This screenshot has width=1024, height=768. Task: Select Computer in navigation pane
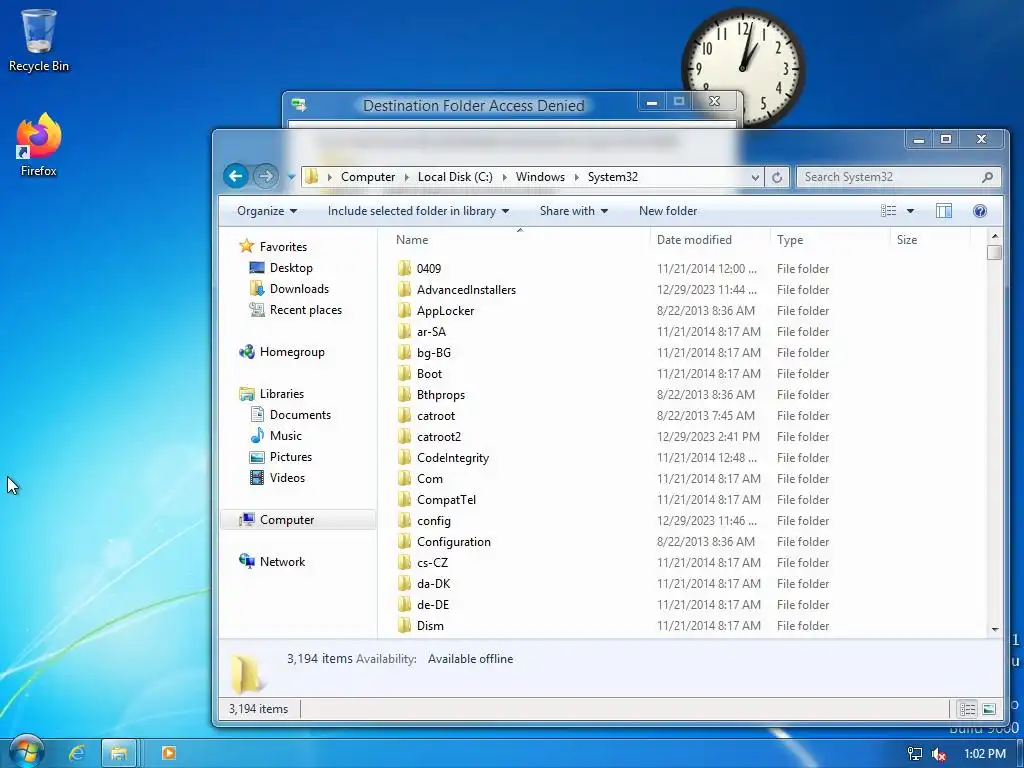(x=298, y=520)
